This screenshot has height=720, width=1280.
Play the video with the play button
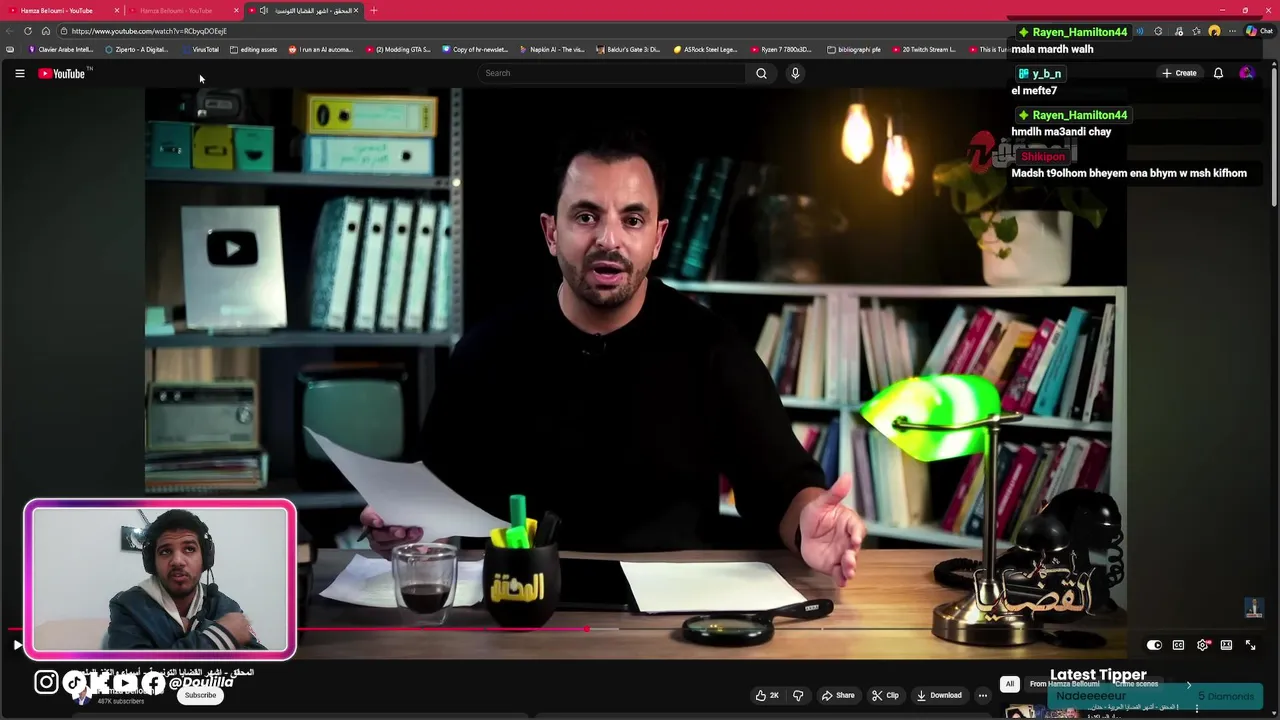[x=17, y=645]
